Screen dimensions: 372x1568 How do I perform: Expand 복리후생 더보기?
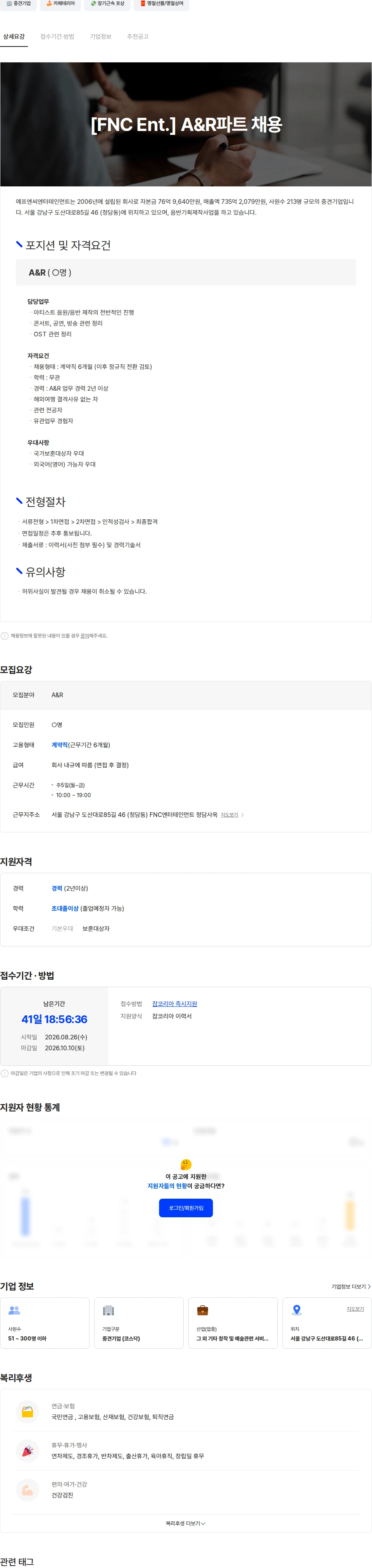(186, 1523)
